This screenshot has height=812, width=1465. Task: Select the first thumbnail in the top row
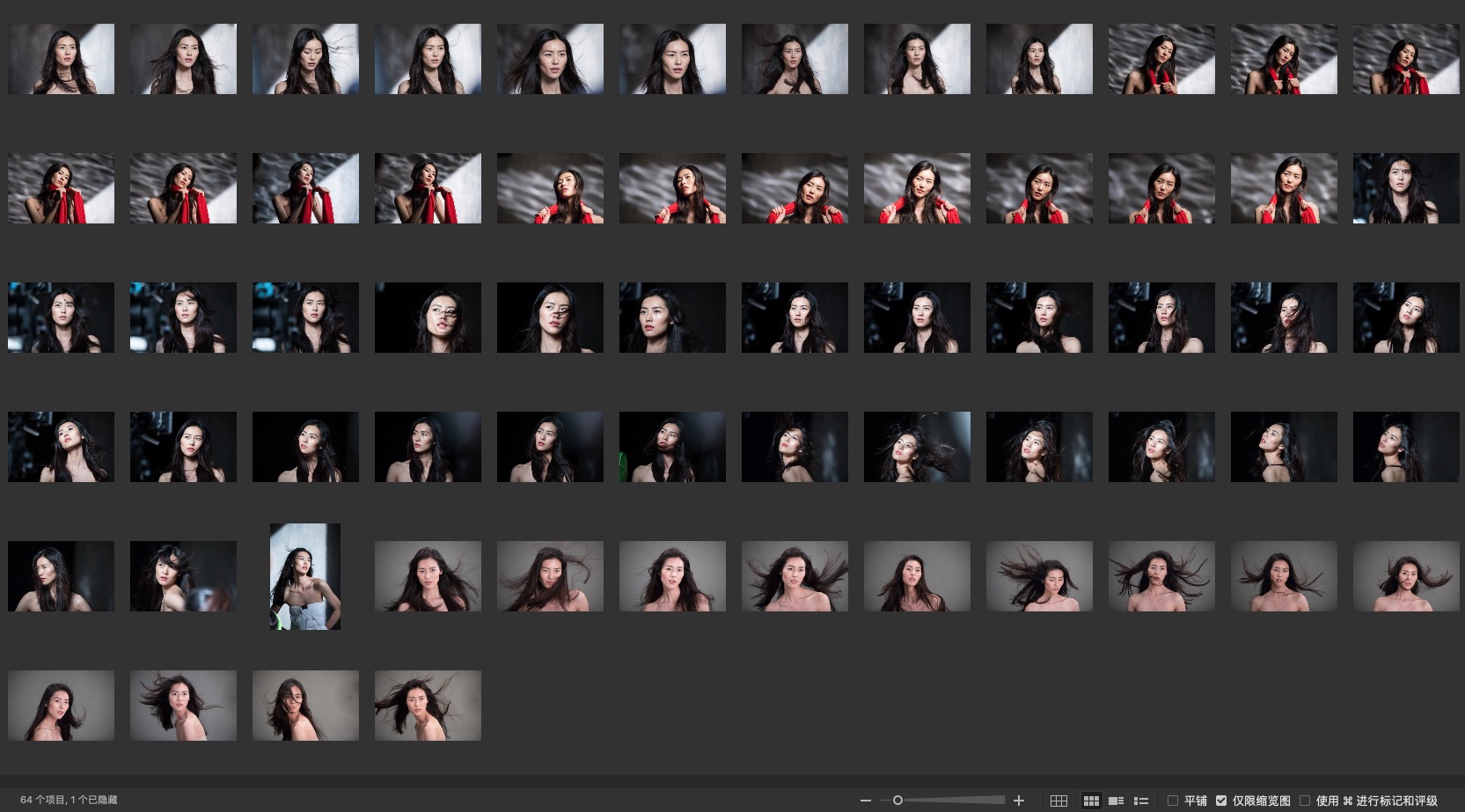pos(61,59)
